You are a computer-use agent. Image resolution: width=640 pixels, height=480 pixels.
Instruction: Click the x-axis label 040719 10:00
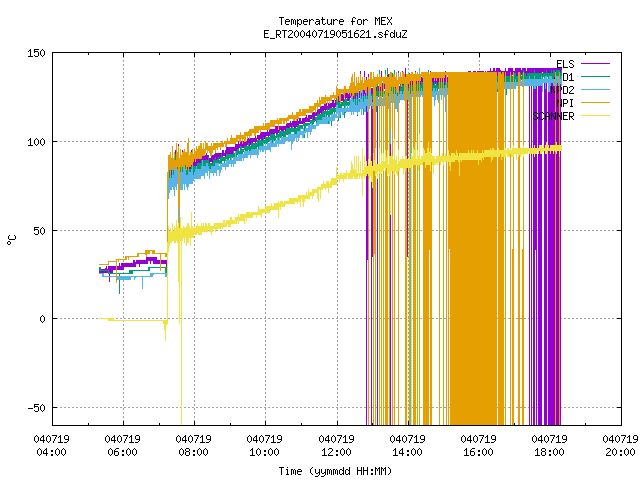tap(264, 446)
